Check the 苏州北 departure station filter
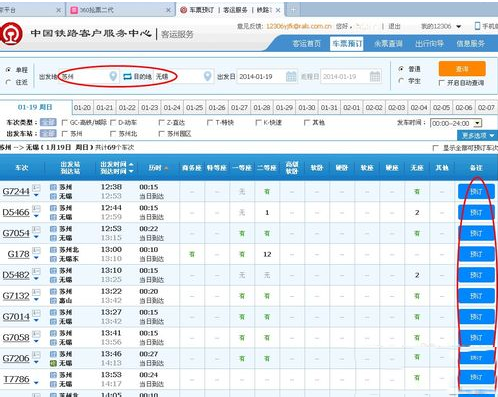 (x=113, y=134)
